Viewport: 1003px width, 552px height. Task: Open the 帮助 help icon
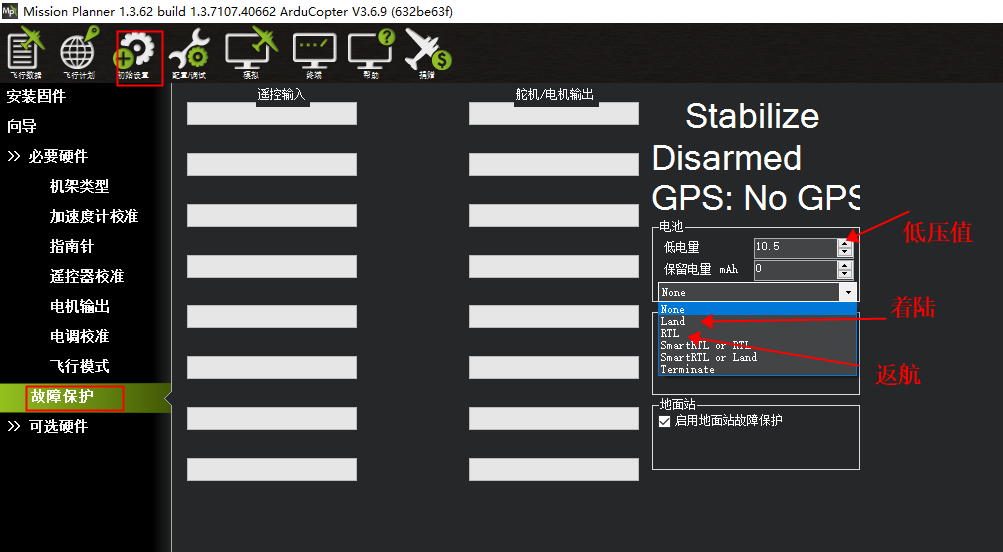point(371,54)
